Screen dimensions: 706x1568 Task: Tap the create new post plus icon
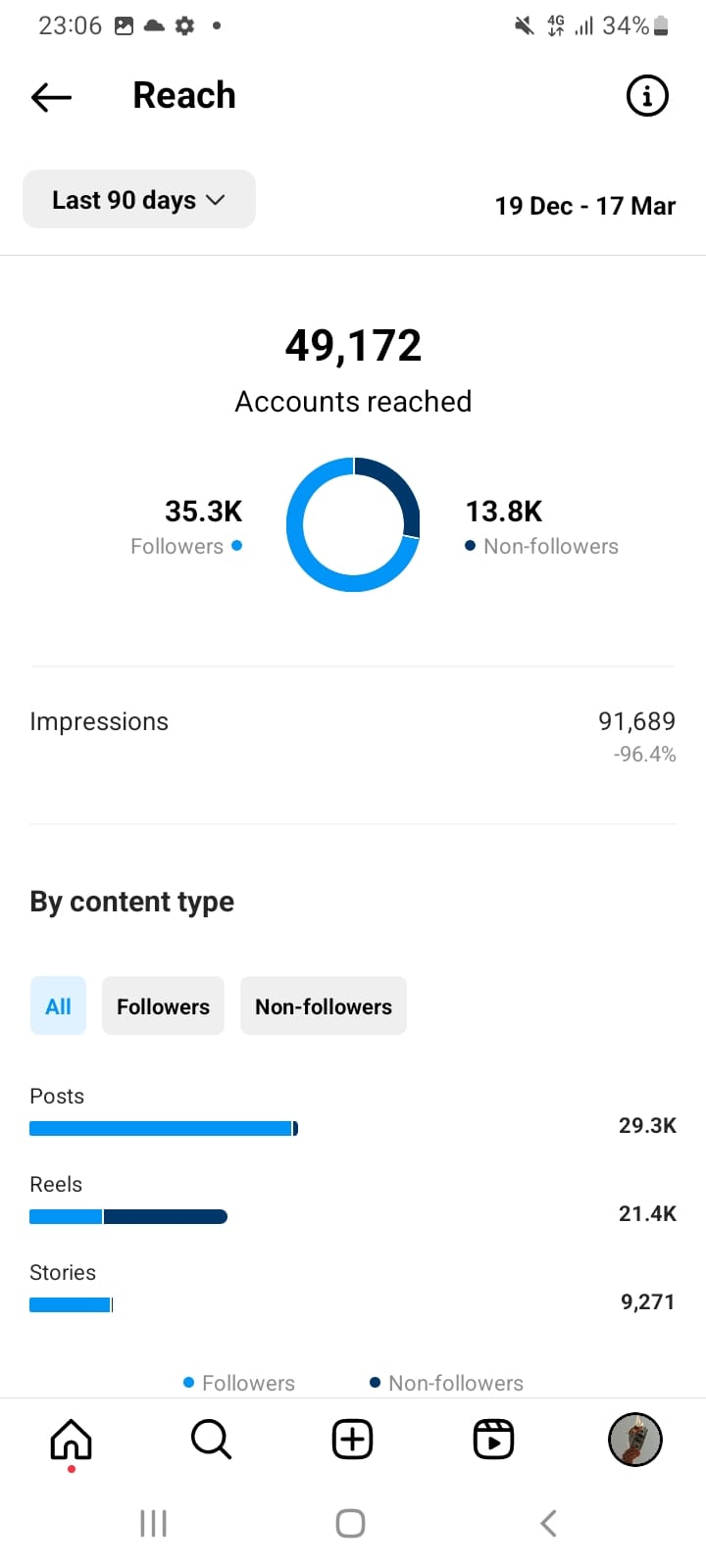pyautogui.click(x=352, y=1440)
